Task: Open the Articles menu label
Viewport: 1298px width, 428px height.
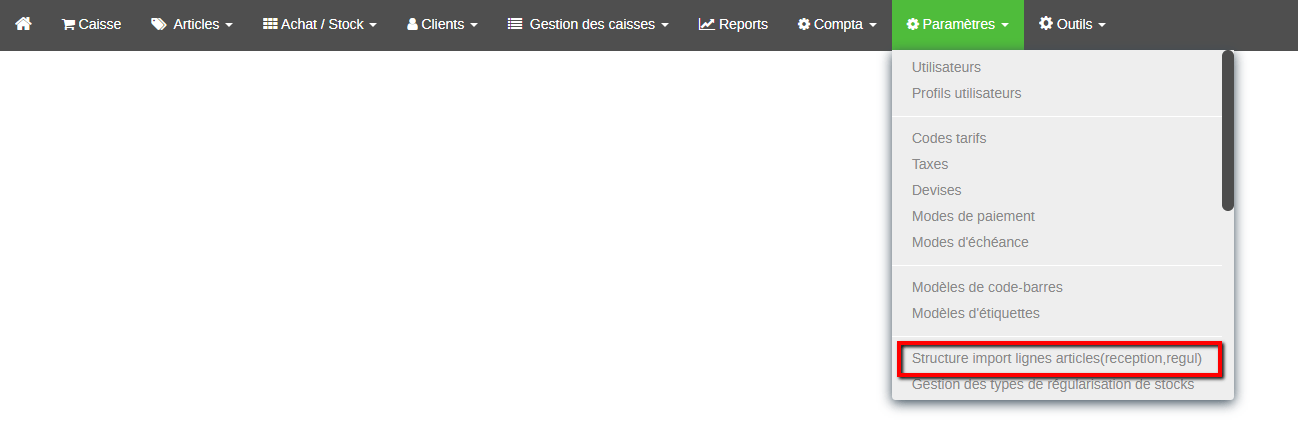Action: click(x=196, y=24)
